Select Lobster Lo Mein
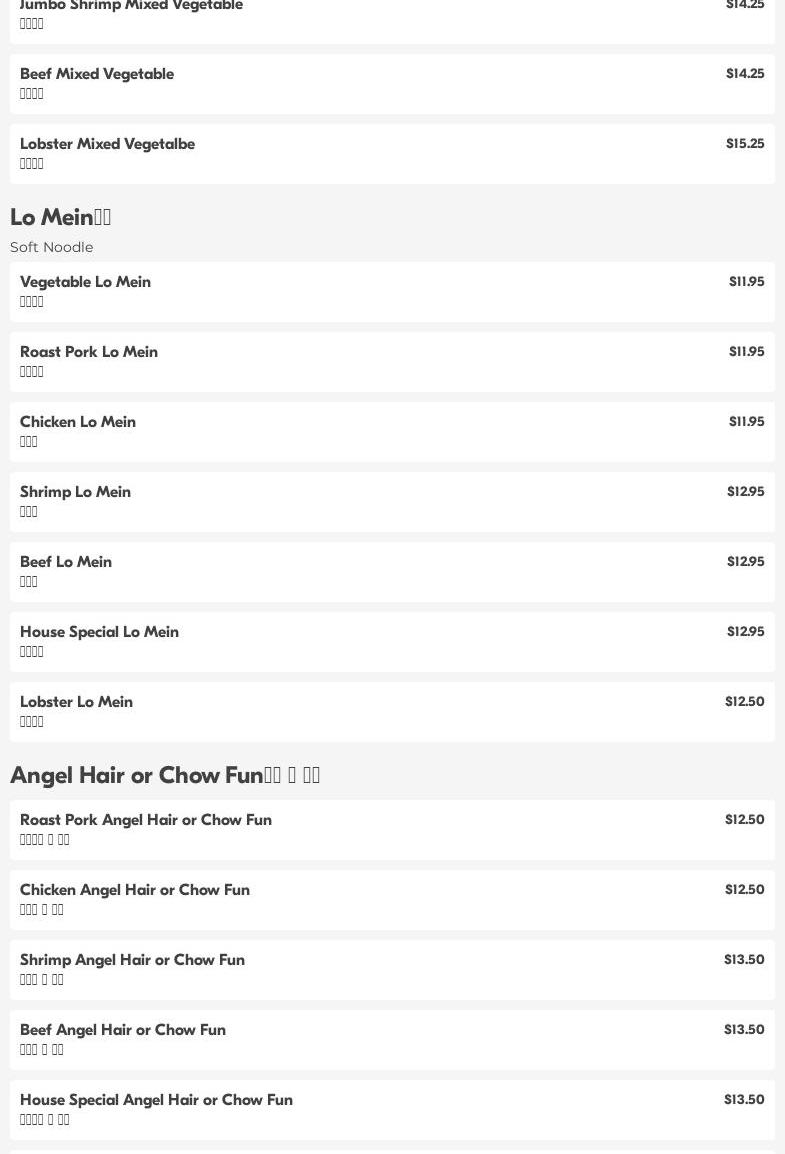Viewport: 785px width, 1154px height. click(x=392, y=712)
